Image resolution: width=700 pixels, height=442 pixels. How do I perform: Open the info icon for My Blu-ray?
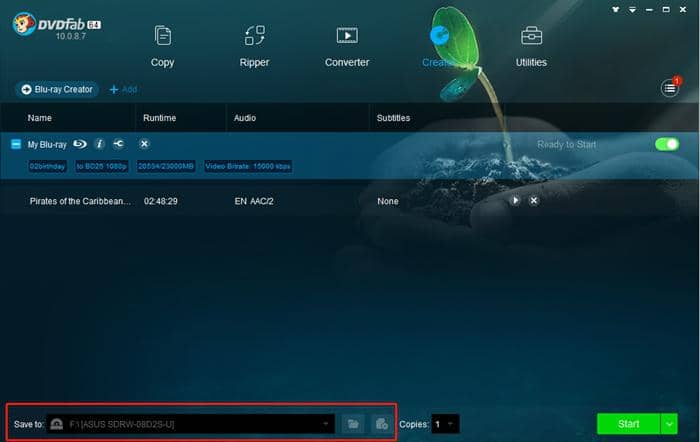pos(99,145)
